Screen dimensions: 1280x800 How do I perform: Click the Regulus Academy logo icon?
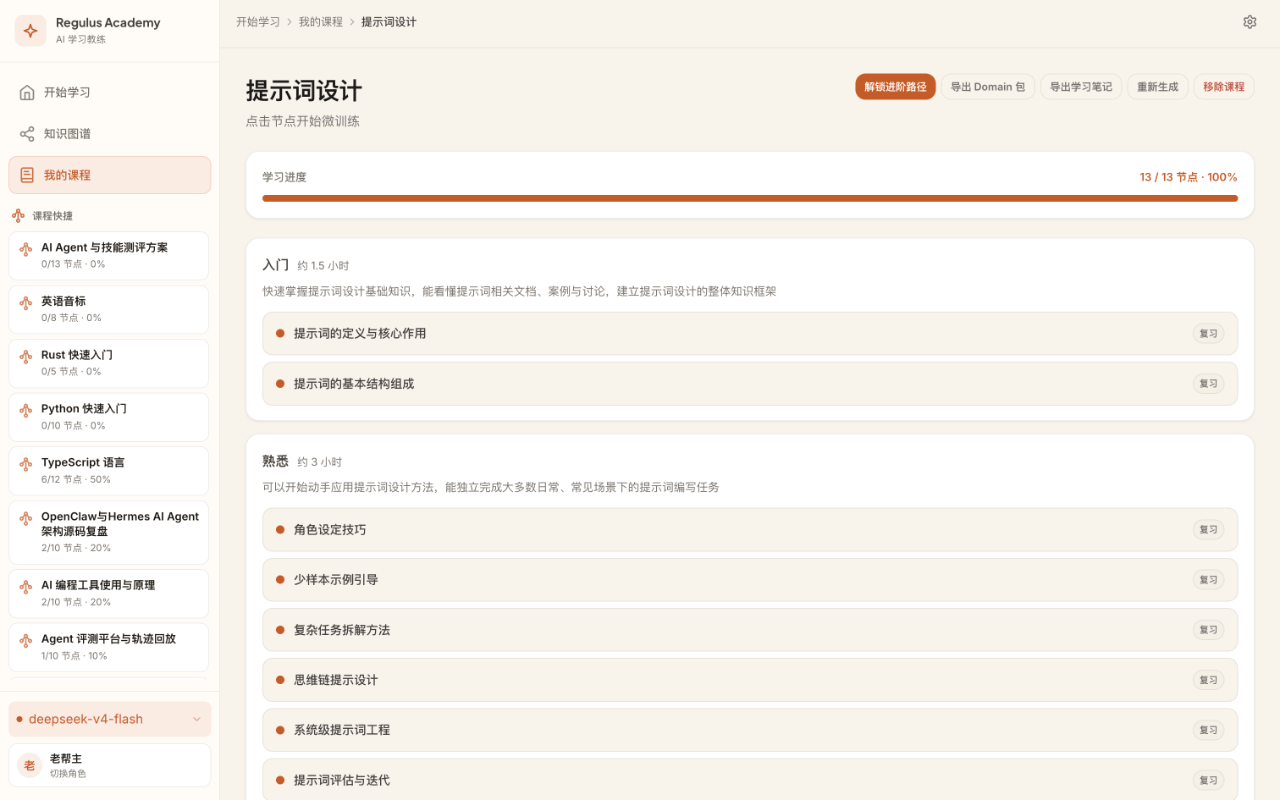click(x=30, y=30)
